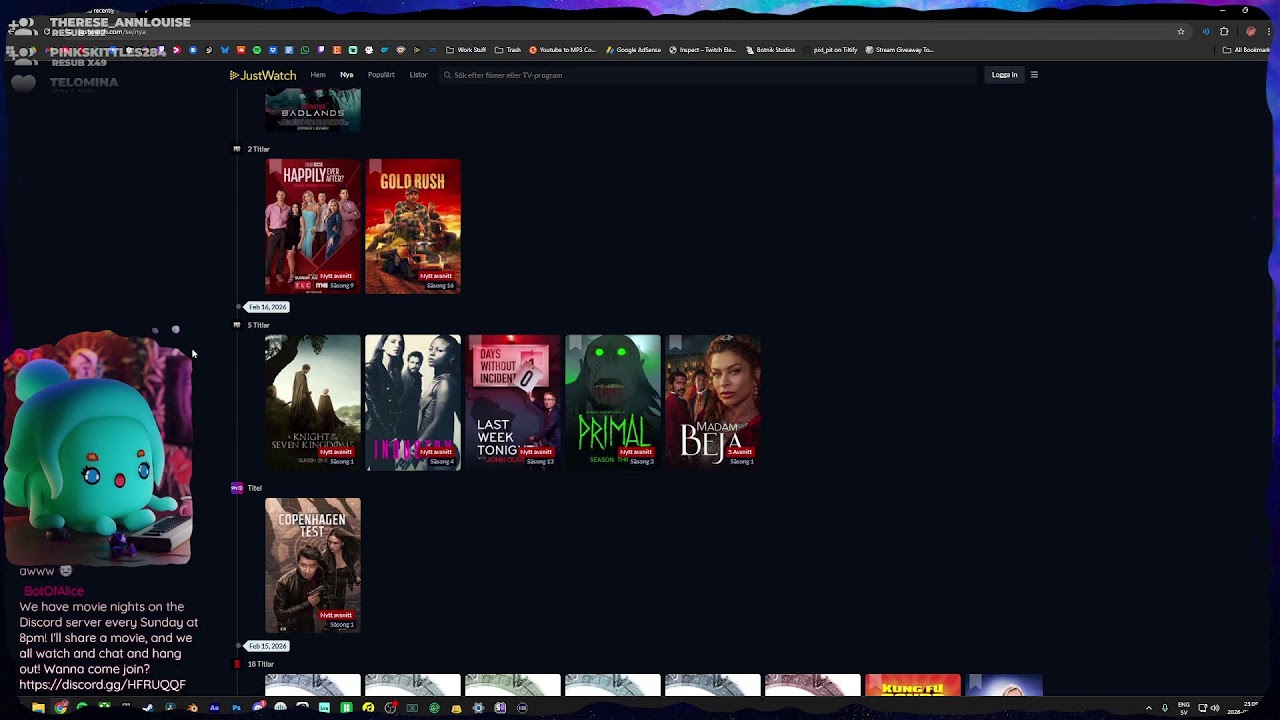Image resolution: width=1280 pixels, height=720 pixels.
Task: Open Google Chrome from the taskbar
Action: 60,708
